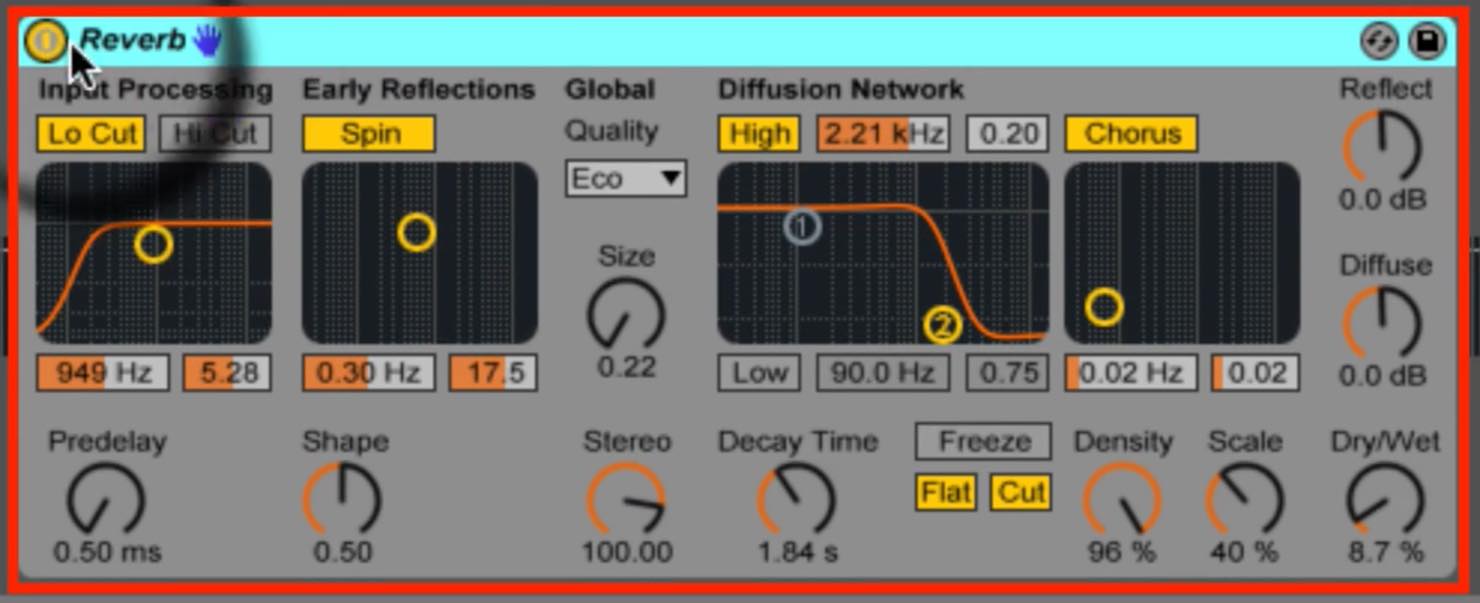This screenshot has height=603, width=1480.
Task: Click the Dry/Wet knob
Action: coord(1385,499)
